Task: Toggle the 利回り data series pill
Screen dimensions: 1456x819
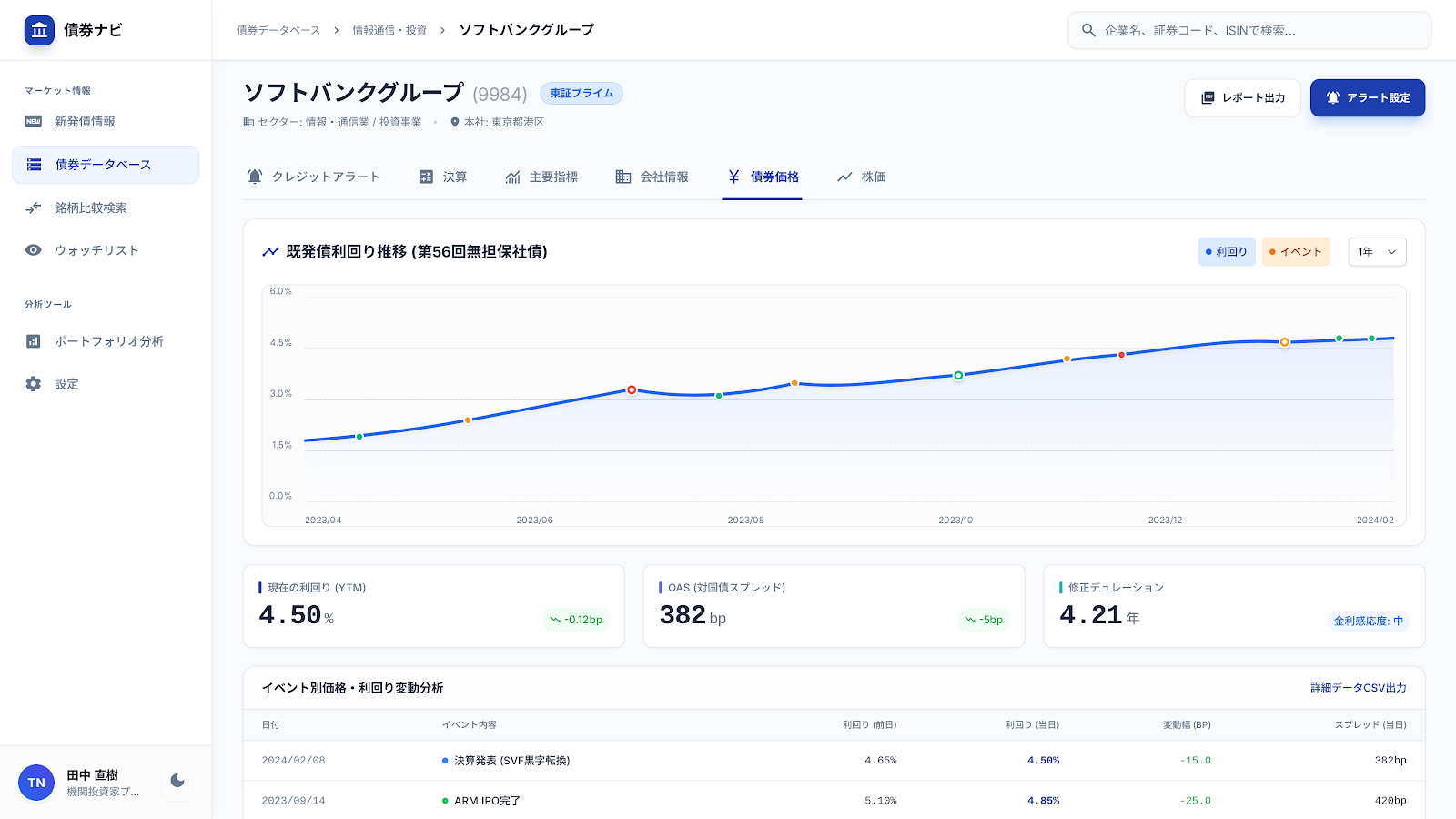Action: [1226, 252]
